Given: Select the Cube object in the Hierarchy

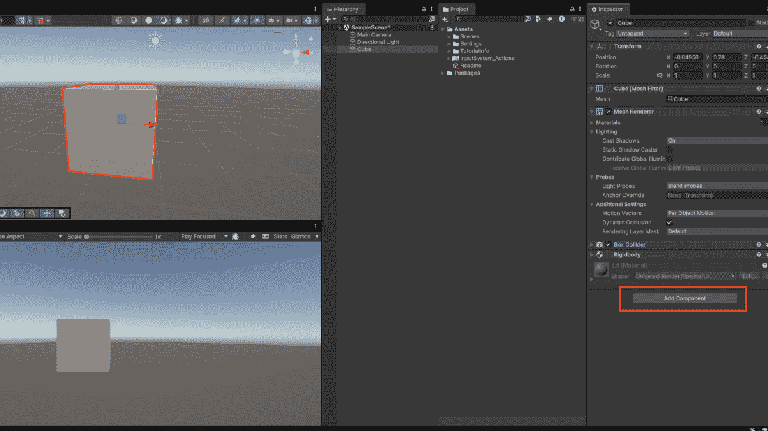Looking at the screenshot, I should coord(363,49).
